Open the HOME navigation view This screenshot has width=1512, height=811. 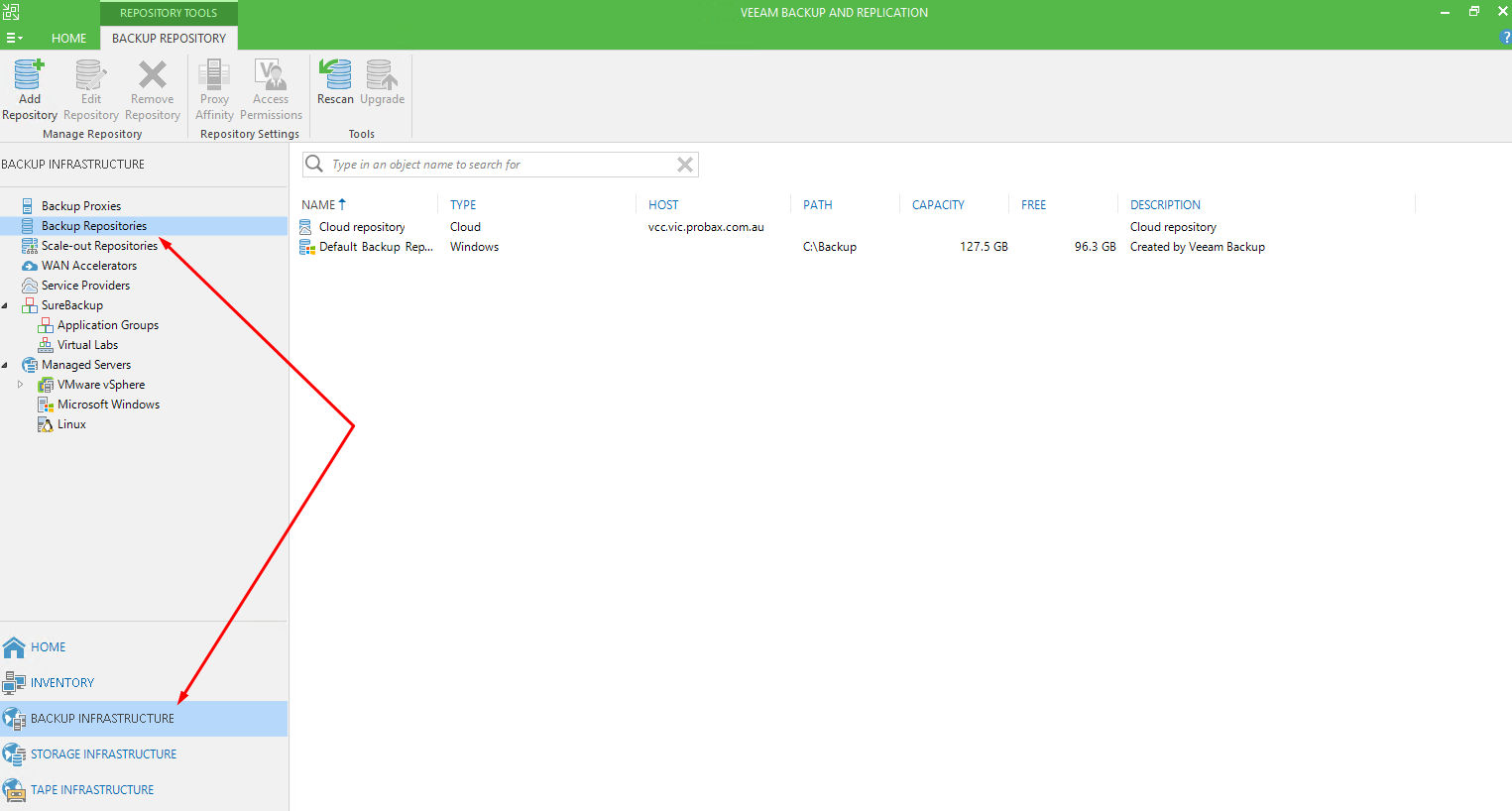click(144, 647)
